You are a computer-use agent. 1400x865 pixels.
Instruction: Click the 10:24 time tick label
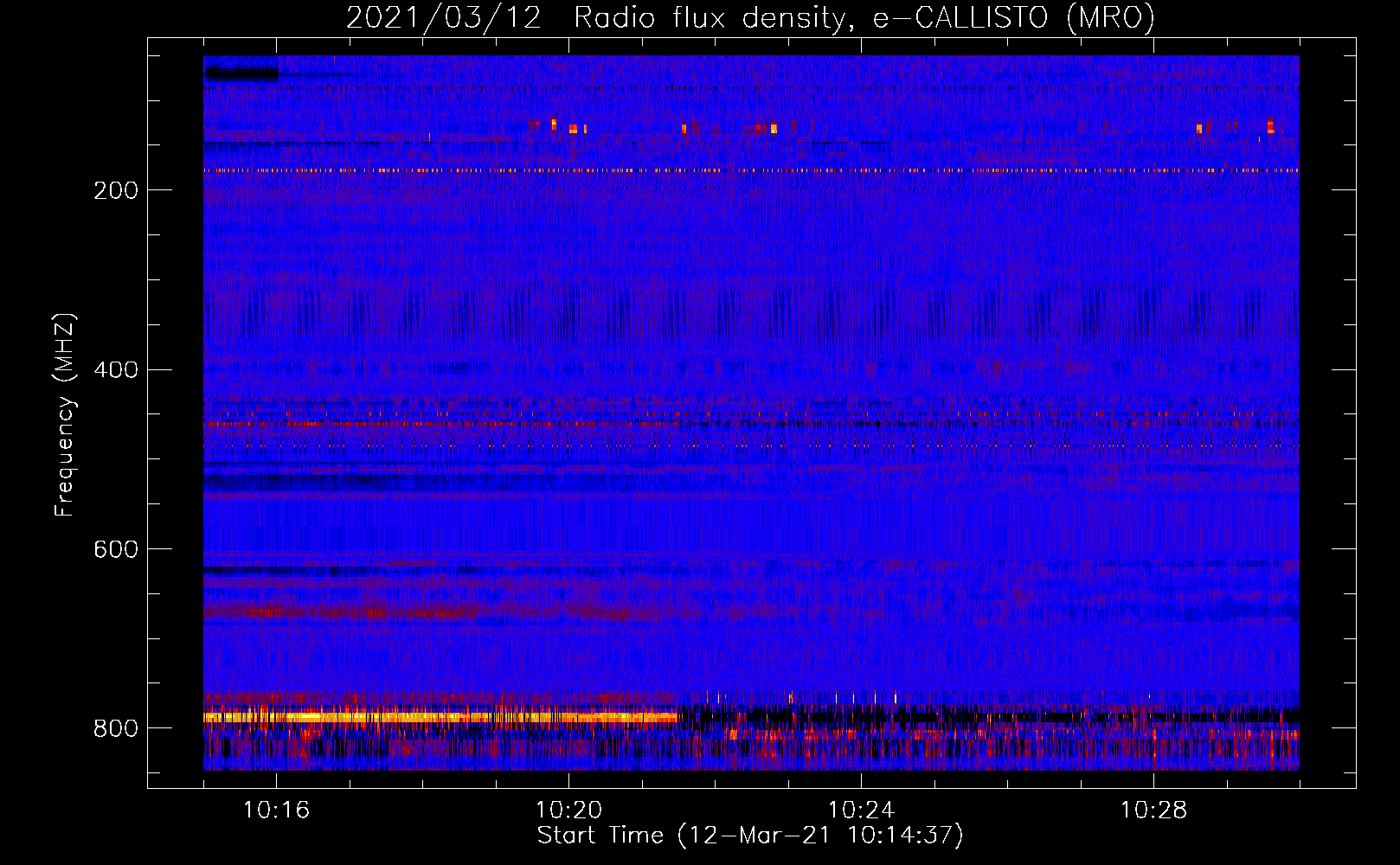[x=861, y=811]
